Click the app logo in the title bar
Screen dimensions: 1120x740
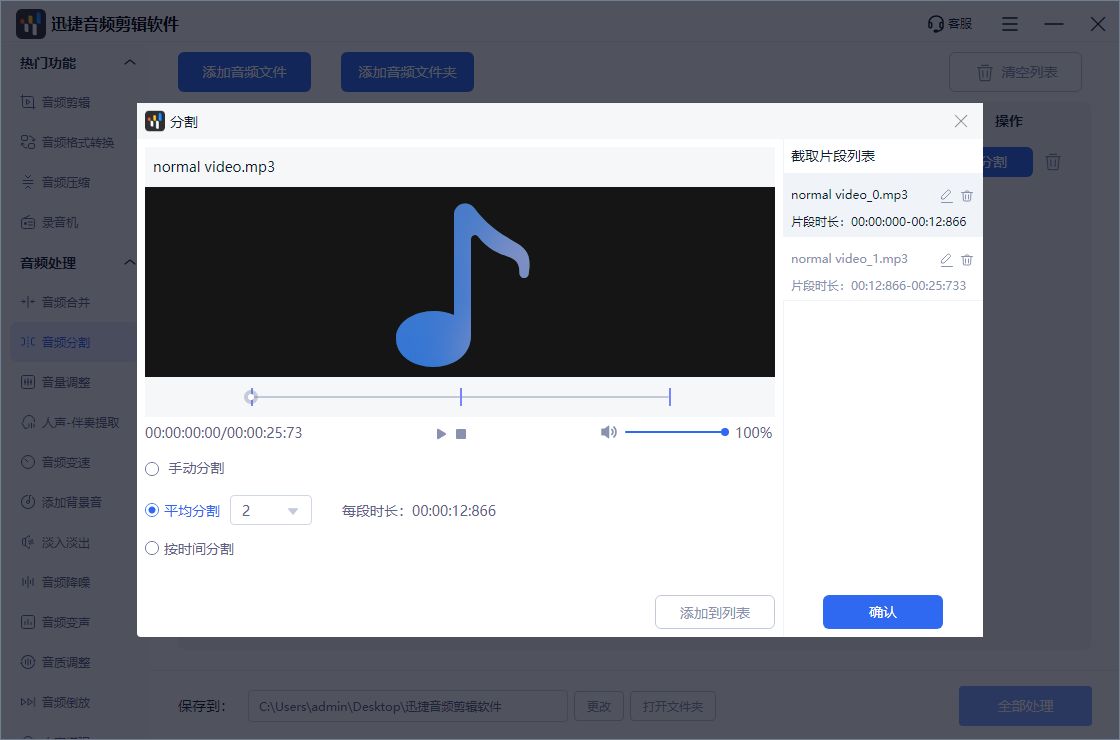[x=30, y=24]
